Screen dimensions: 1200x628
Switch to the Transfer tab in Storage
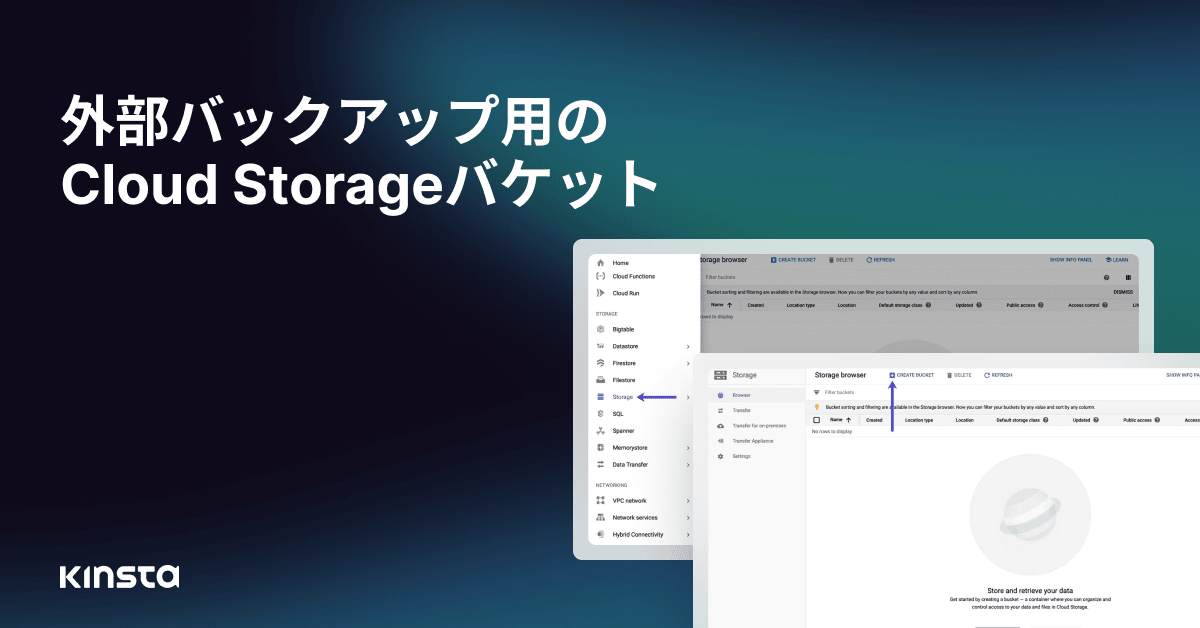click(x=742, y=410)
